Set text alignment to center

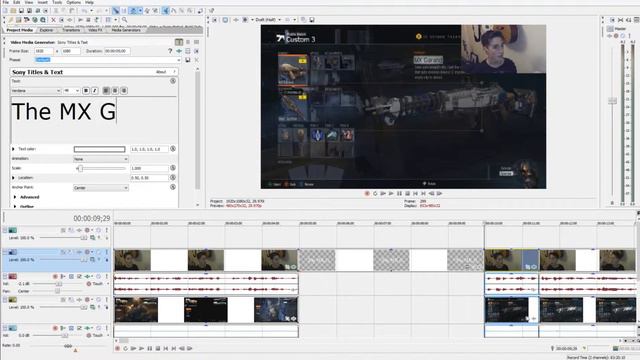click(115, 91)
